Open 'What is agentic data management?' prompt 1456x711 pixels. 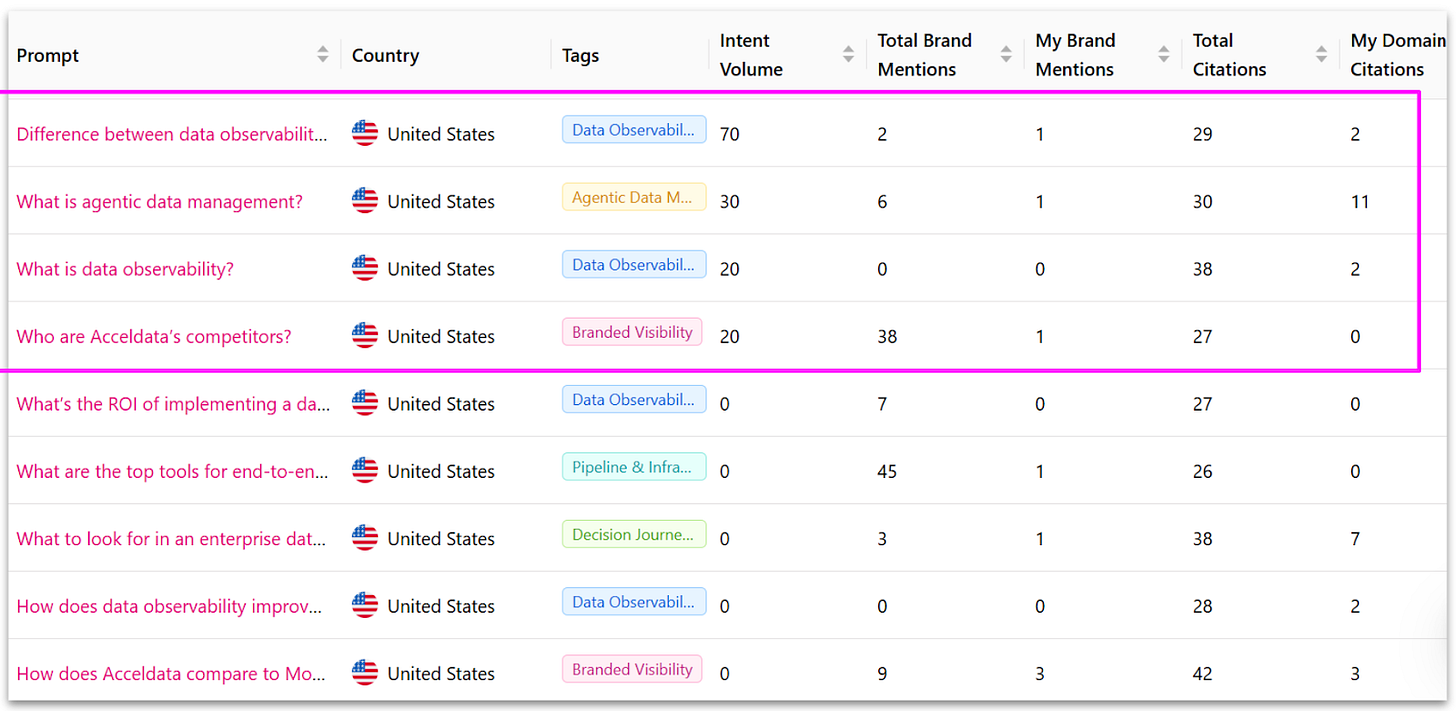click(159, 201)
